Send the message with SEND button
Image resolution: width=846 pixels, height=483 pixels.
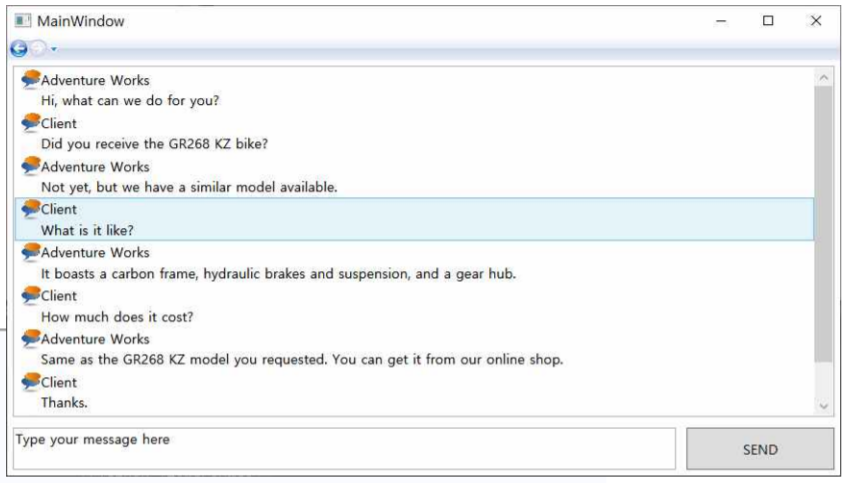pos(760,449)
